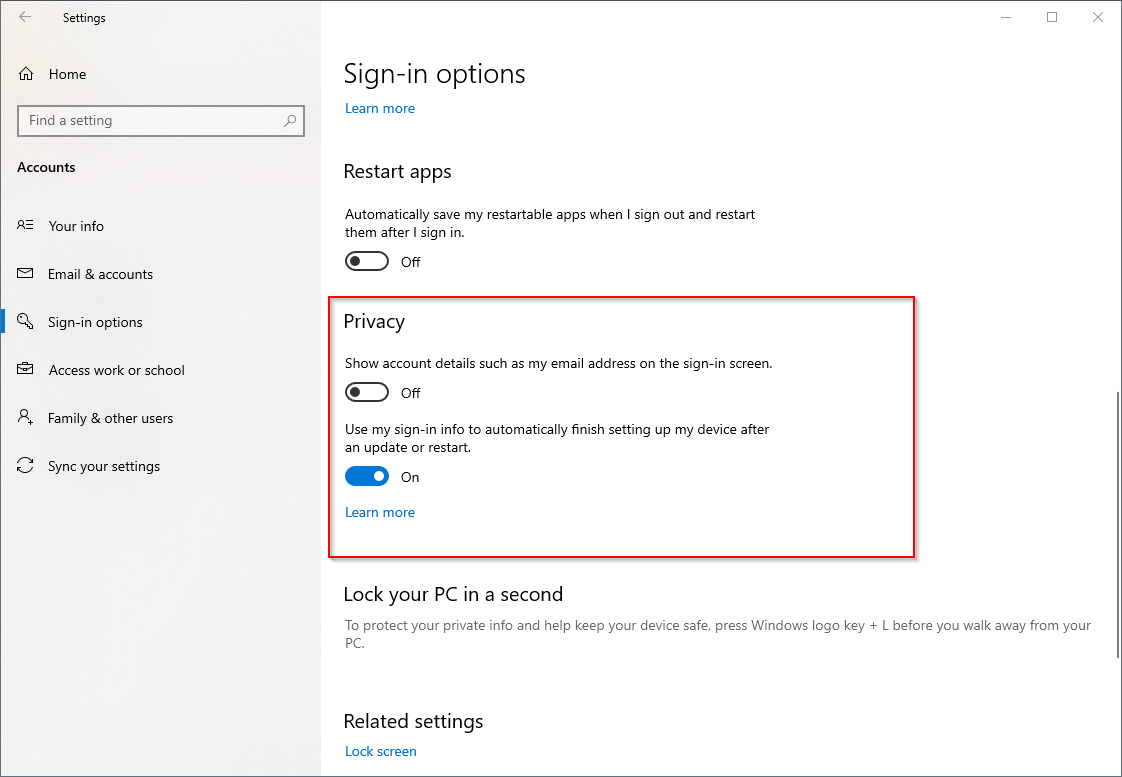The image size is (1122, 777).
Task: Select Sync your settings in sidebar
Action: tap(104, 466)
